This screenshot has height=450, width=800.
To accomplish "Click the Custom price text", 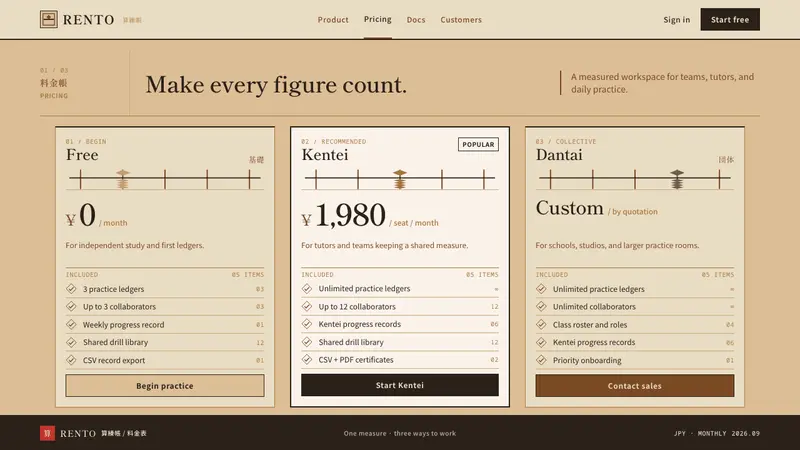I will 570,208.
